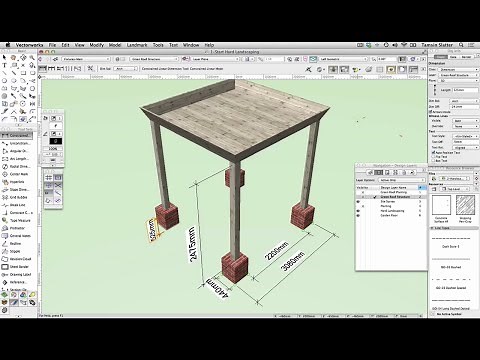This screenshot has width=480, height=360.
Task: Open the Apple menu
Action: pyautogui.click(x=8, y=45)
